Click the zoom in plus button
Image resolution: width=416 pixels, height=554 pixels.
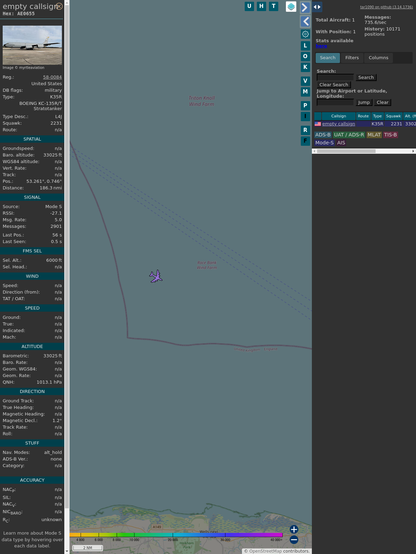tap(294, 529)
